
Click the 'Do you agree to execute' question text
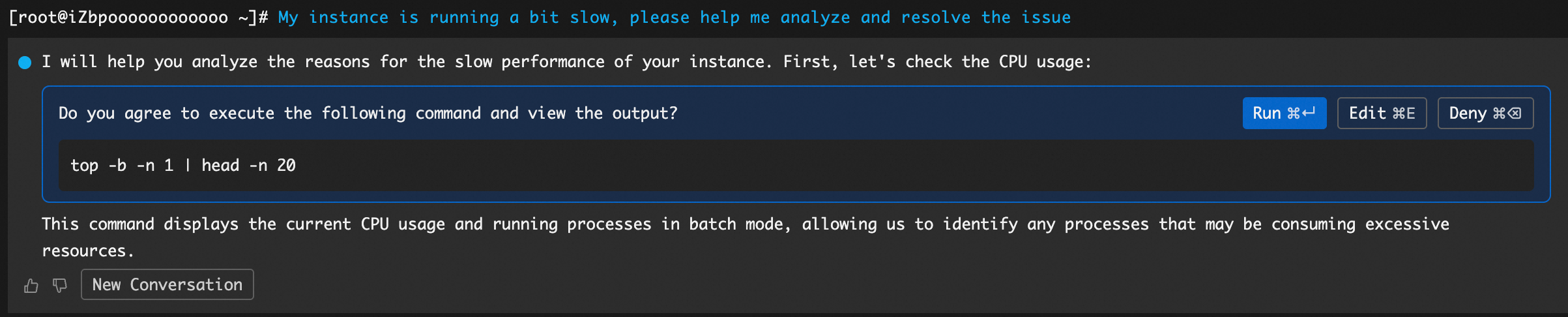[368, 113]
